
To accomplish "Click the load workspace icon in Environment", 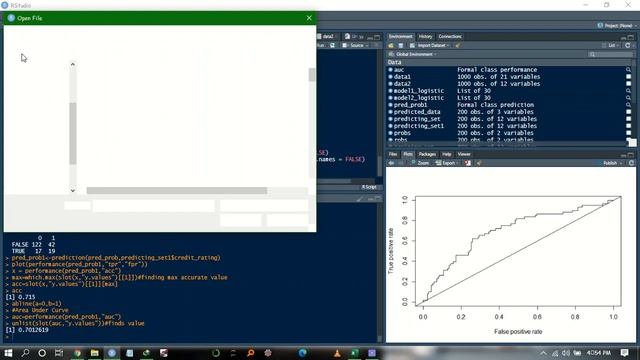I will (391, 45).
